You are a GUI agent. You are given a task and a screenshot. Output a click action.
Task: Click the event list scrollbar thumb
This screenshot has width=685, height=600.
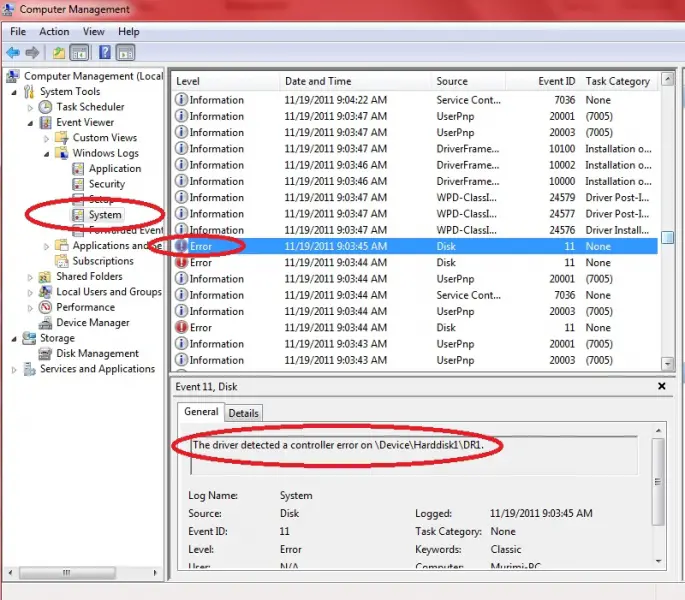point(668,237)
